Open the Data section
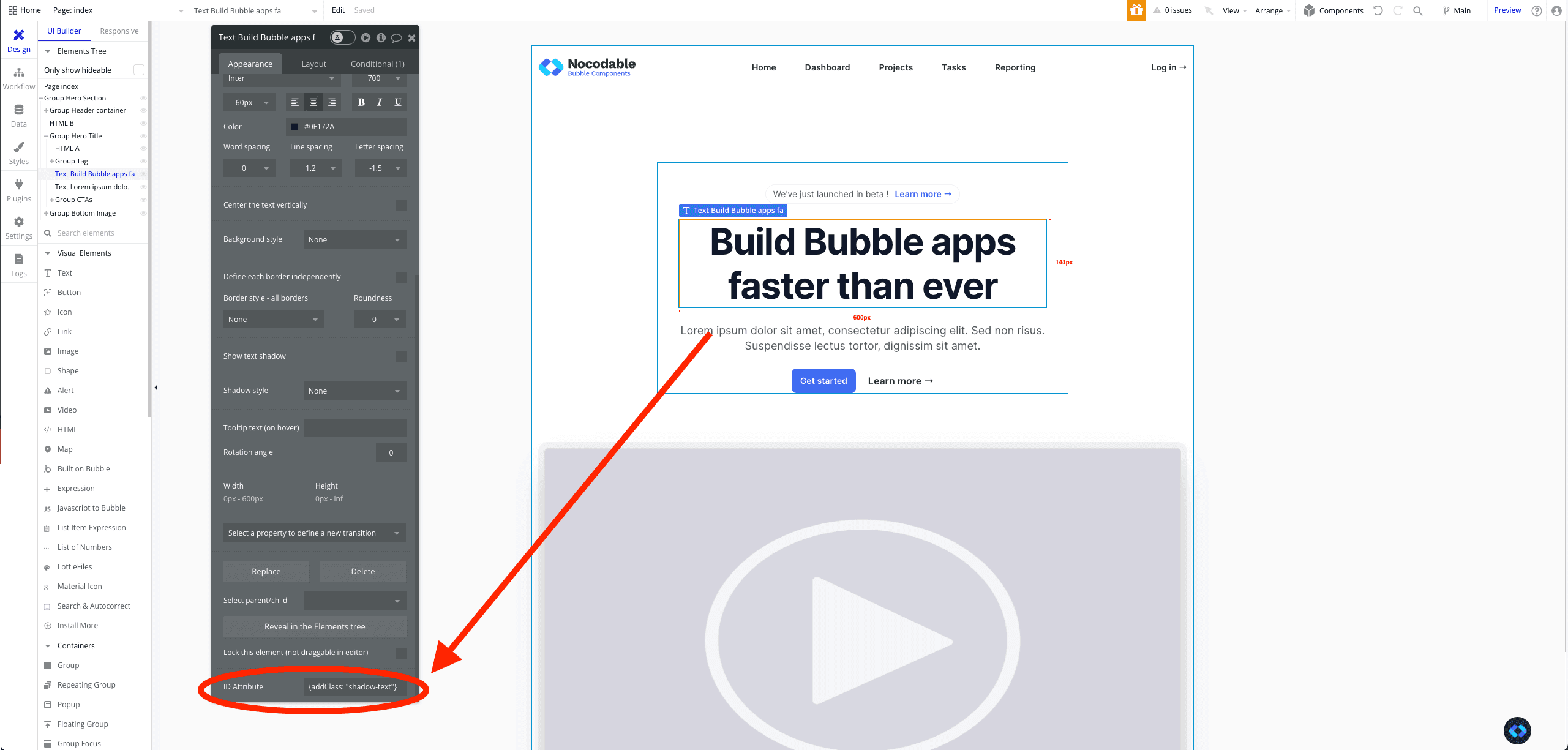This screenshot has width=1568, height=750. click(19, 116)
